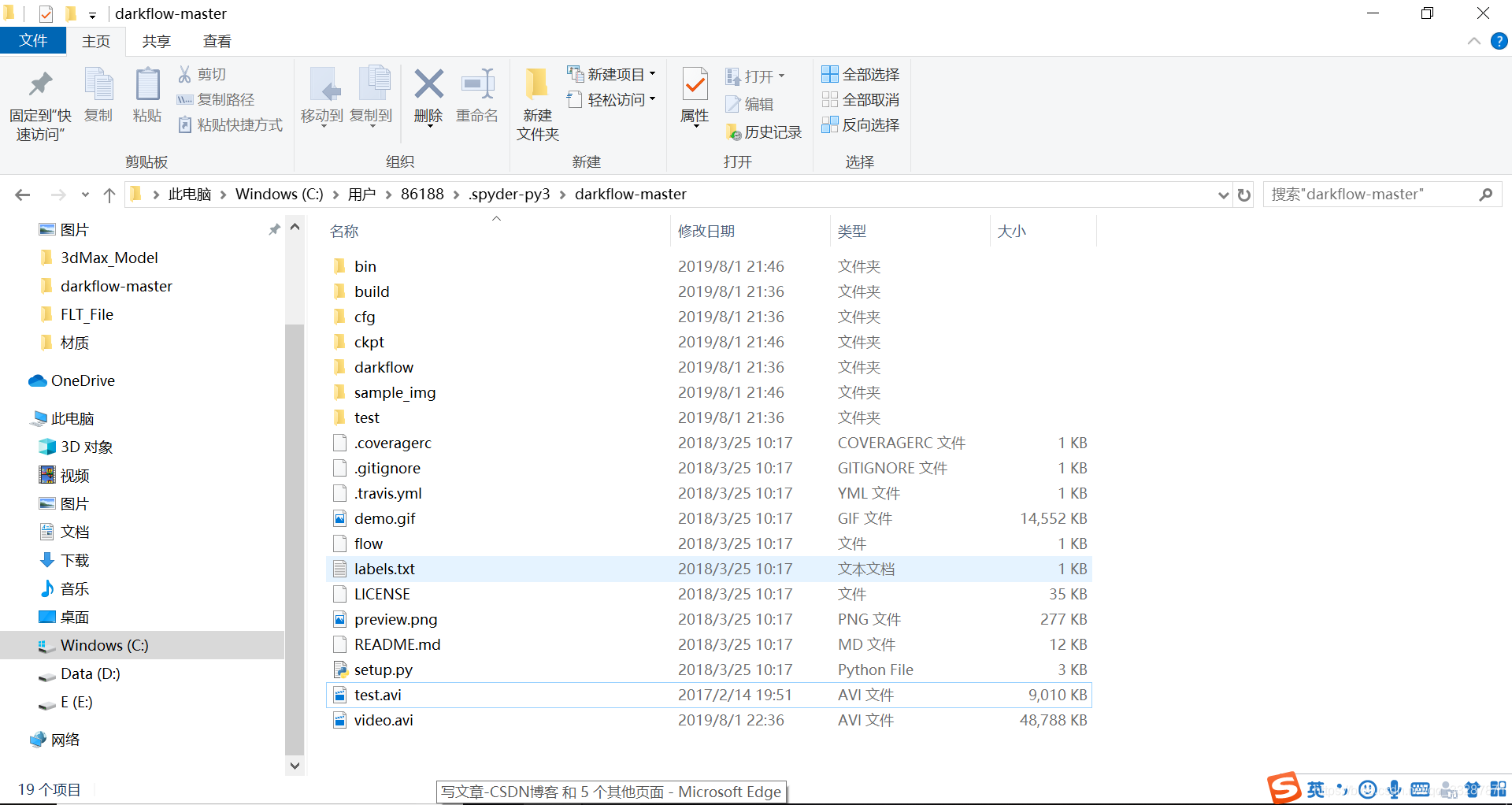Viewport: 1512px width, 805px height.
Task: Click the soft keyboard icon in IME toolbar
Action: coord(1420,789)
